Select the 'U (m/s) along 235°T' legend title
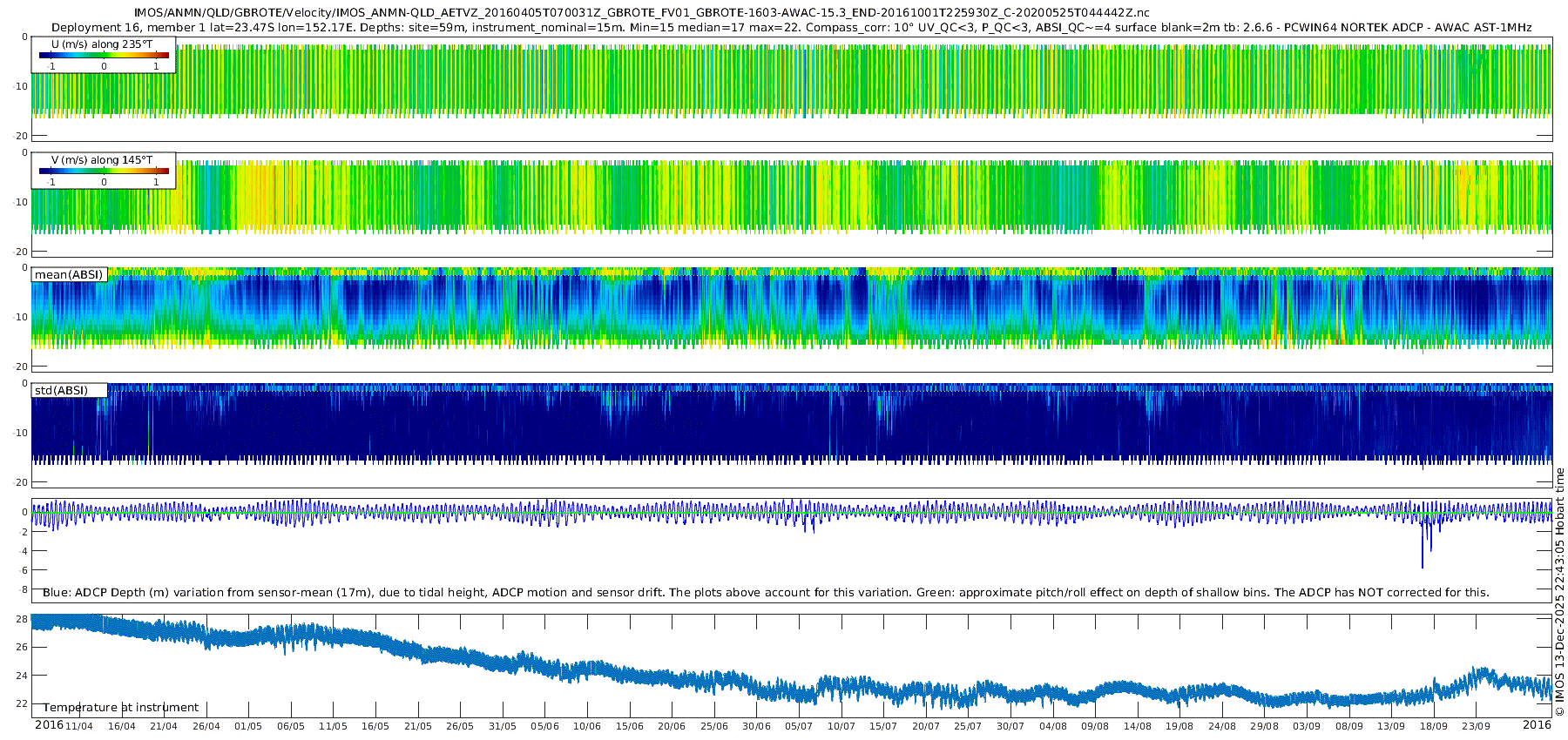 click(x=102, y=44)
